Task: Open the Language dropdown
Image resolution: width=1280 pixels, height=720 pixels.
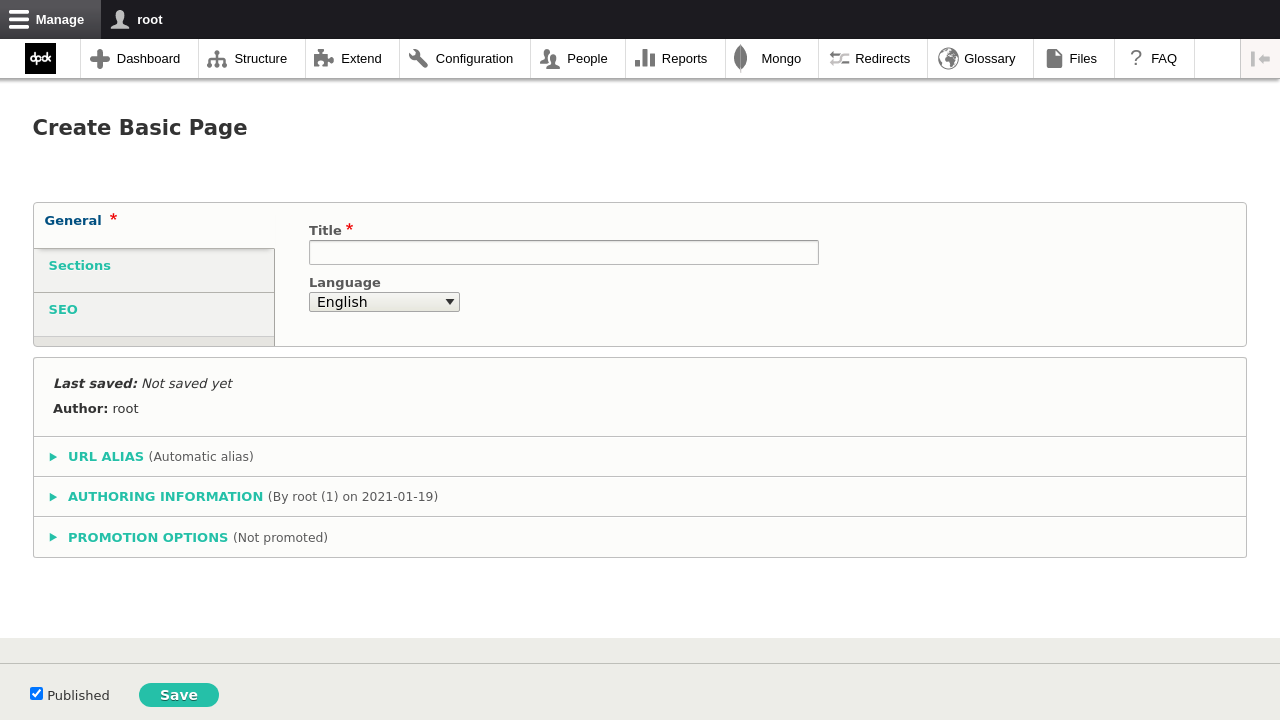Action: pos(384,302)
